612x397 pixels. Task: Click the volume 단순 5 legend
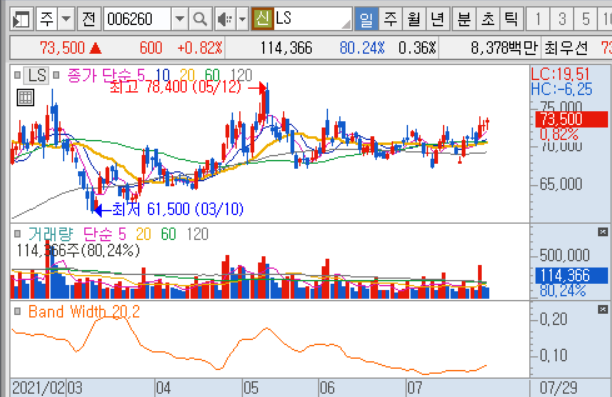105,234
